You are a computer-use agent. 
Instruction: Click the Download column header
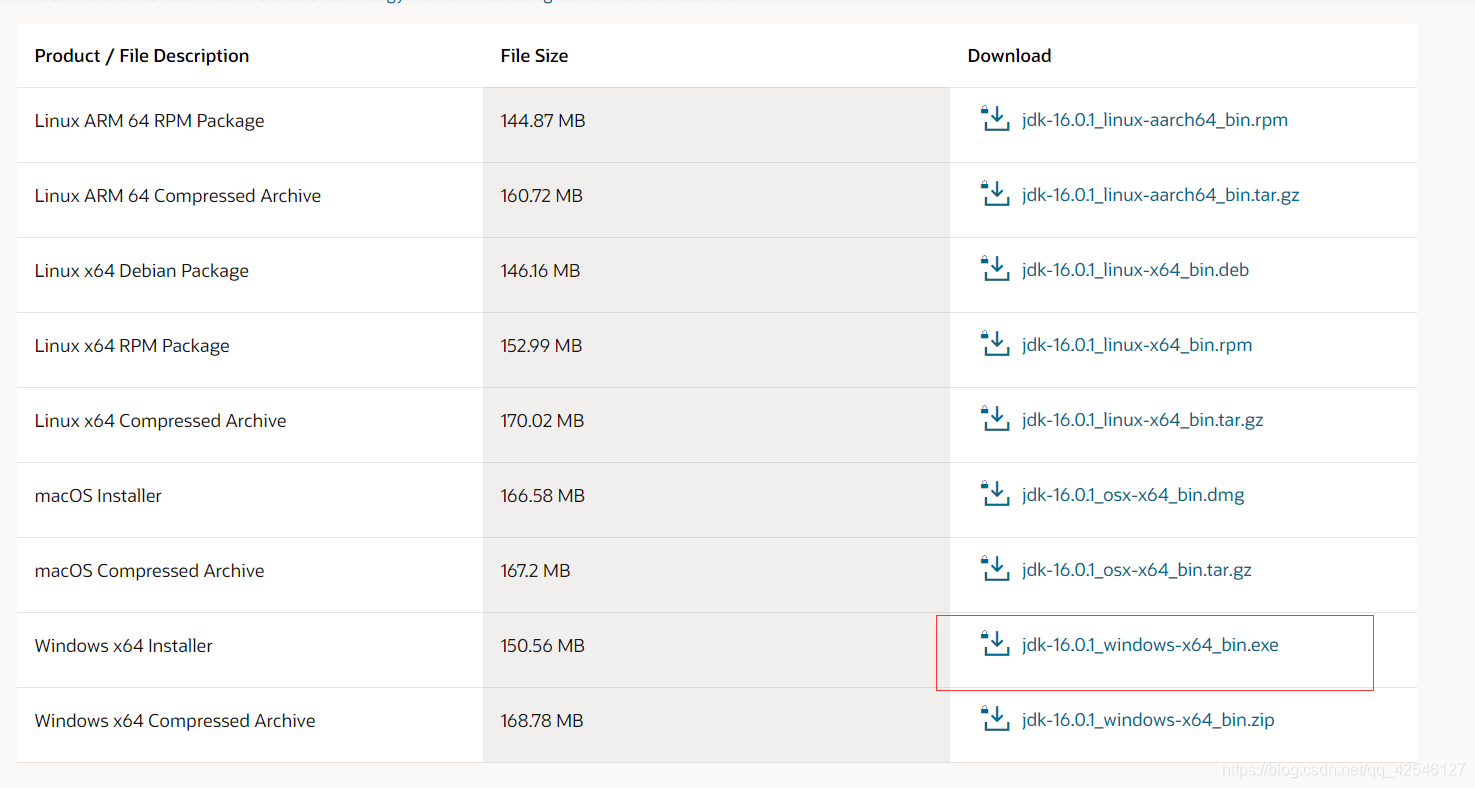1009,56
